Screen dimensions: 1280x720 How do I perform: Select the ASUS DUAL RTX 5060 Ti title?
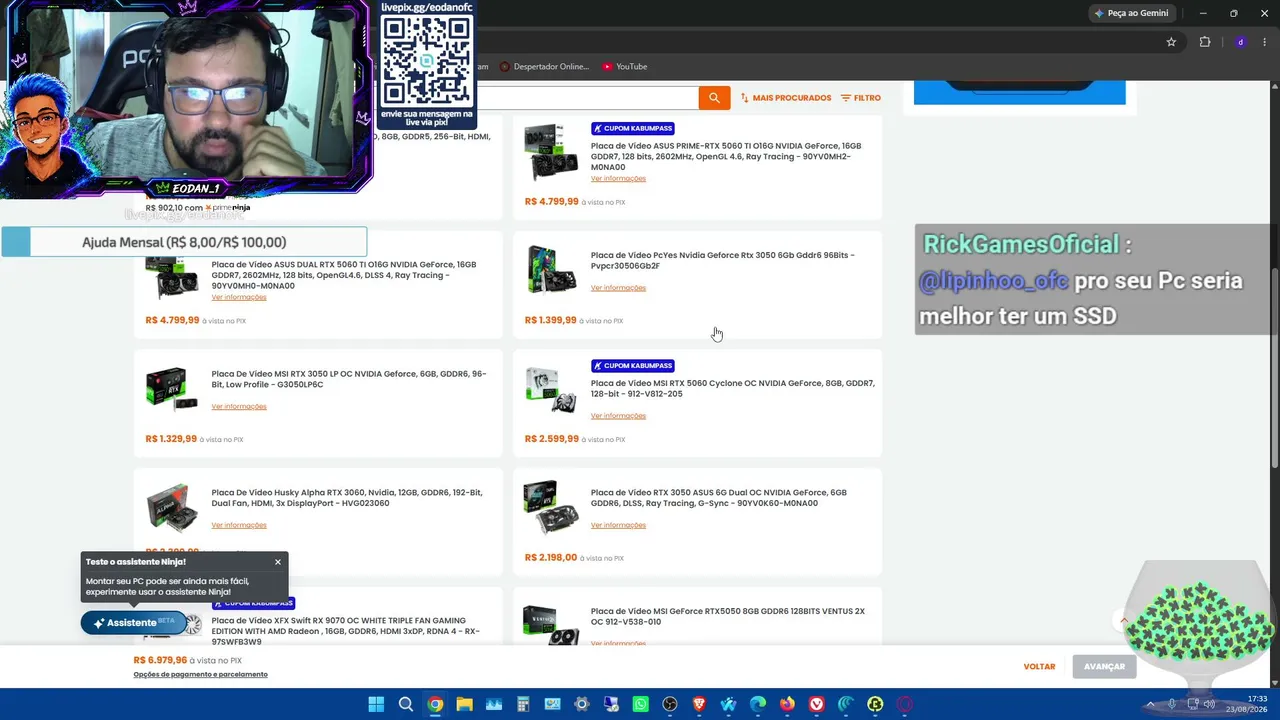coord(344,275)
